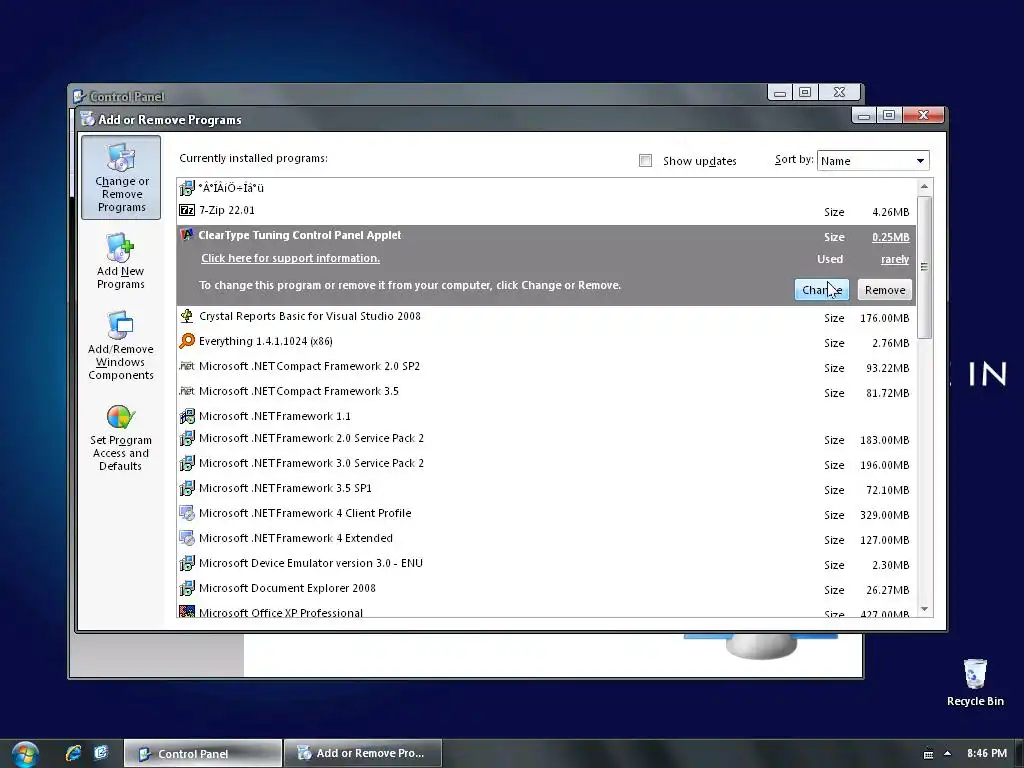Image resolution: width=1024 pixels, height=768 pixels.
Task: Select Crystal Reports Basic for Visual Studio 2008
Action: 546,317
